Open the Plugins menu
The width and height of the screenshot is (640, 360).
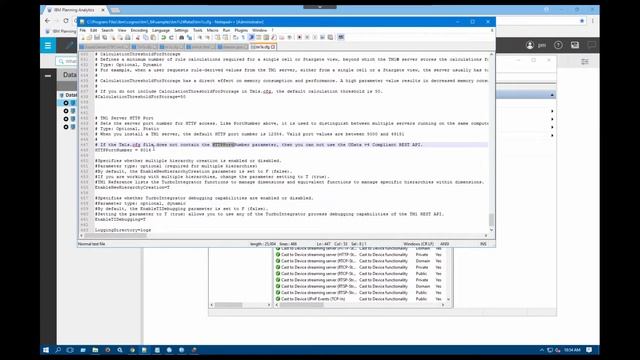coord(241,30)
